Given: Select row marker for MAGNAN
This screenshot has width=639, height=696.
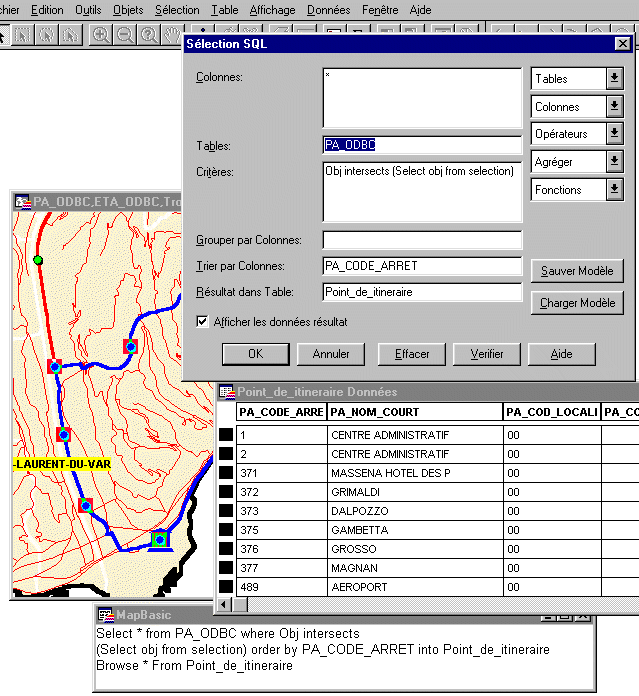Looking at the screenshot, I should (x=226, y=568).
